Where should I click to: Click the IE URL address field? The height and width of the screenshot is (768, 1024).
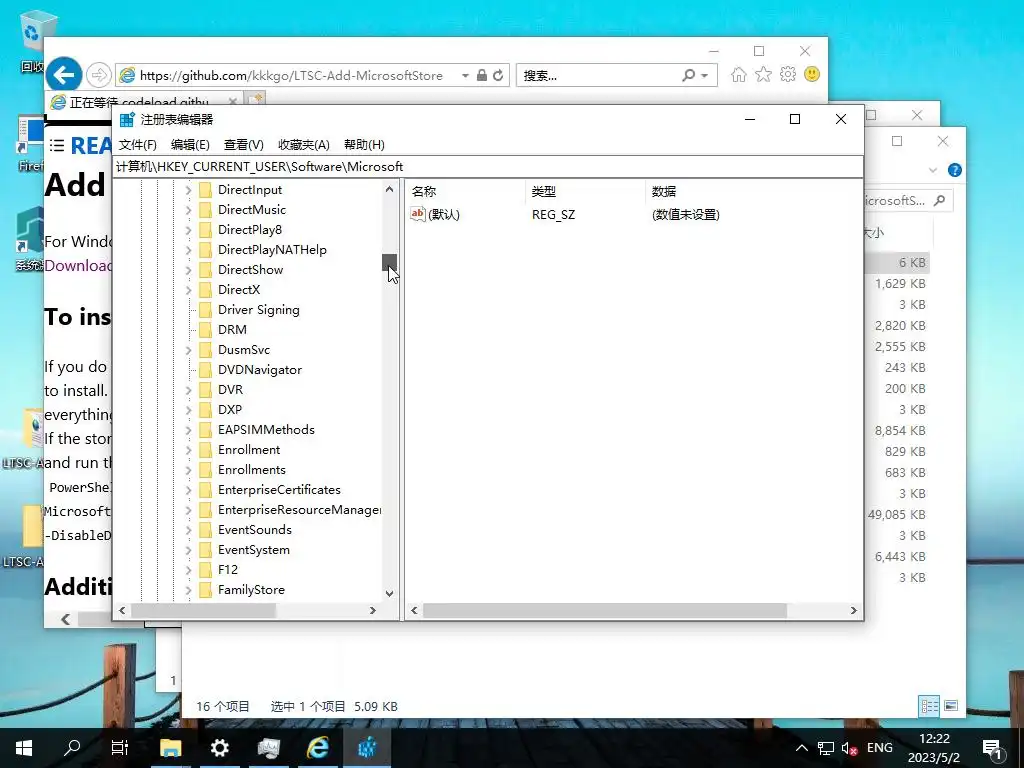[290, 75]
